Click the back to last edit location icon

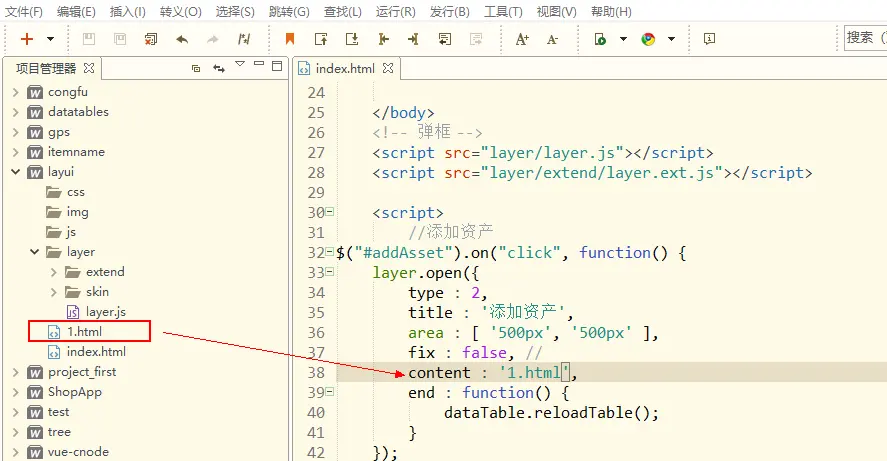click(x=445, y=39)
